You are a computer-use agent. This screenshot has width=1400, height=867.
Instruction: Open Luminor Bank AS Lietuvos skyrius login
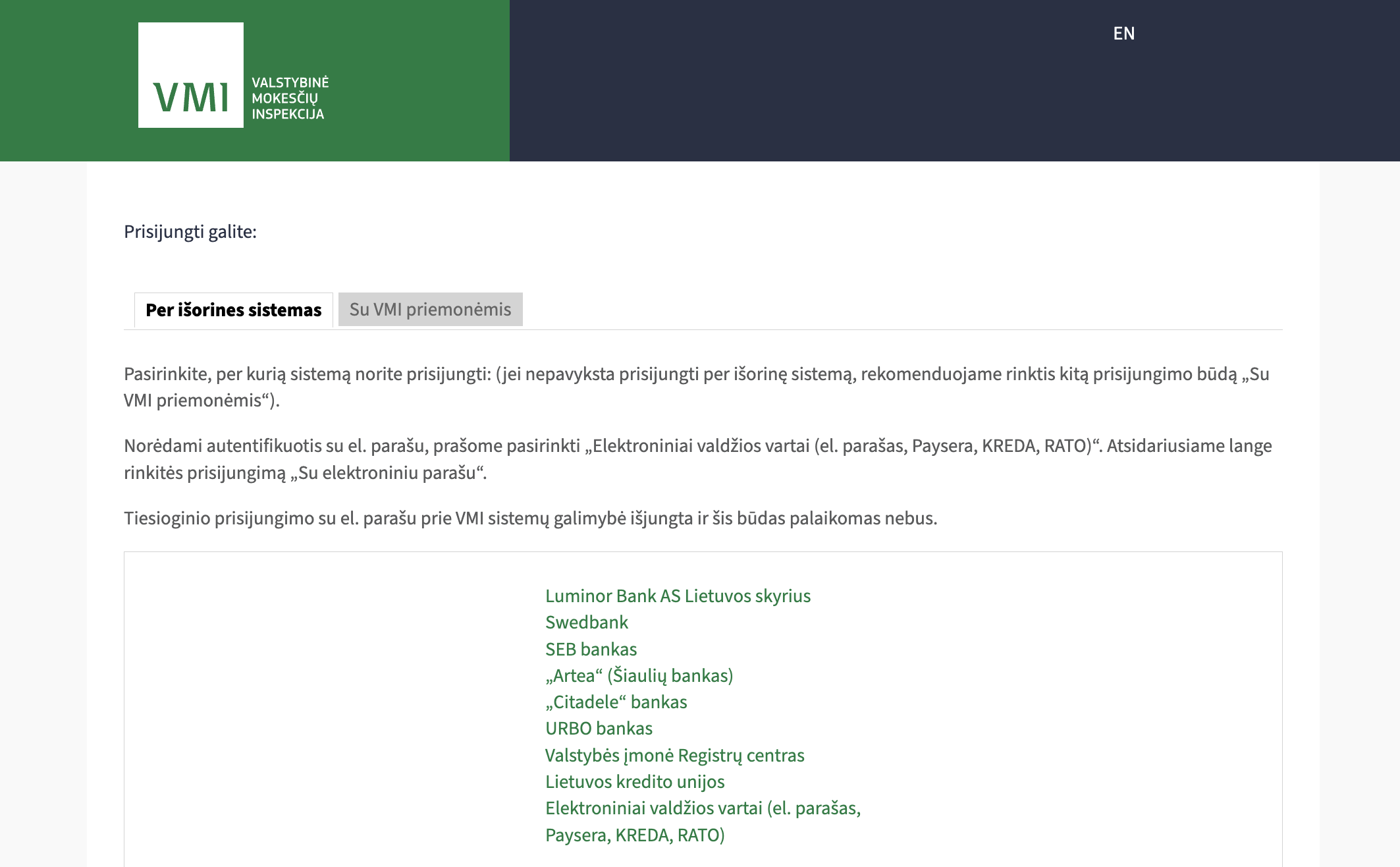678,596
